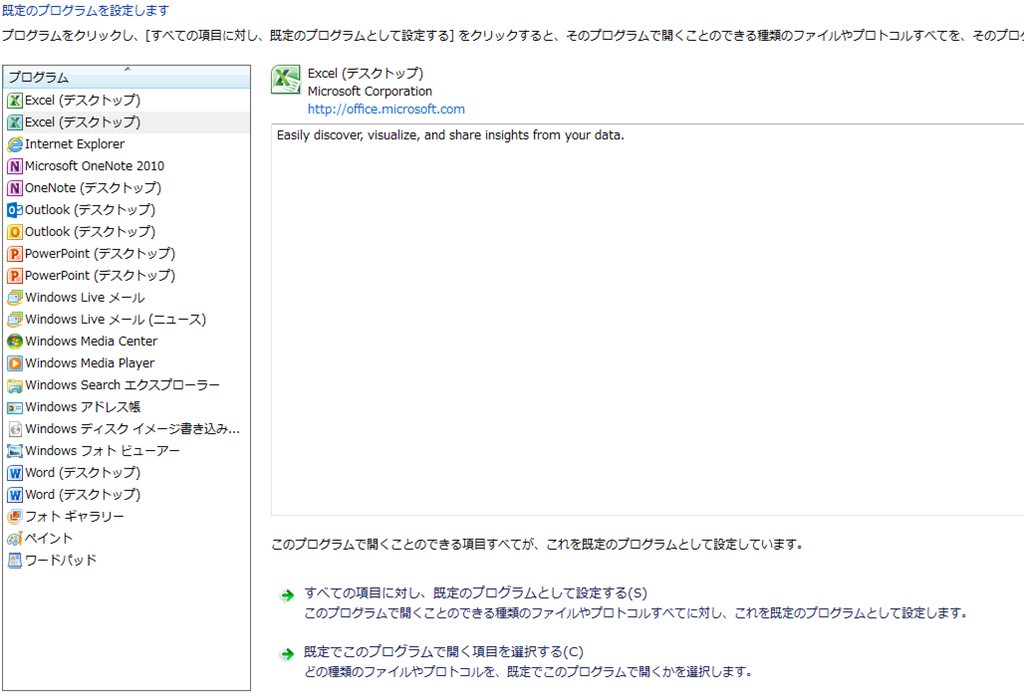Select the highlighted Excel (デスクトップ) row
The height and width of the screenshot is (699, 1024).
tap(127, 122)
